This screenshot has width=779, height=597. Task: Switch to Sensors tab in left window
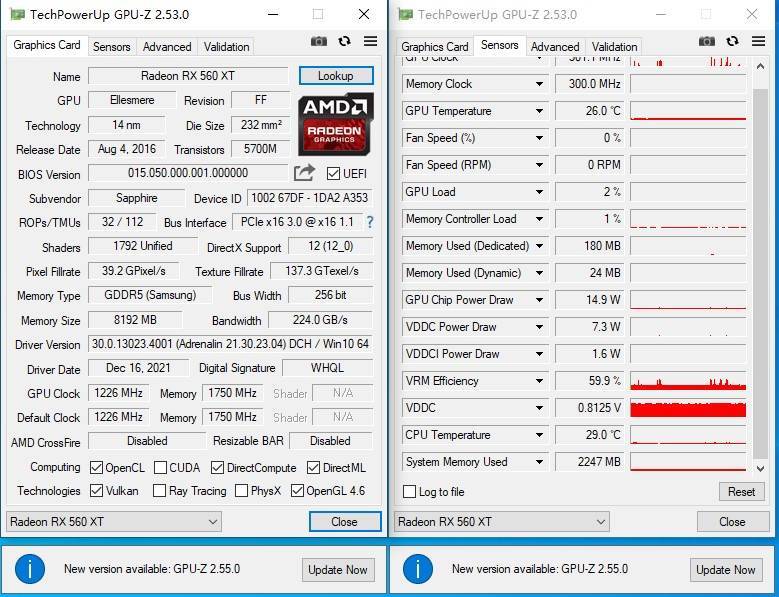click(111, 47)
